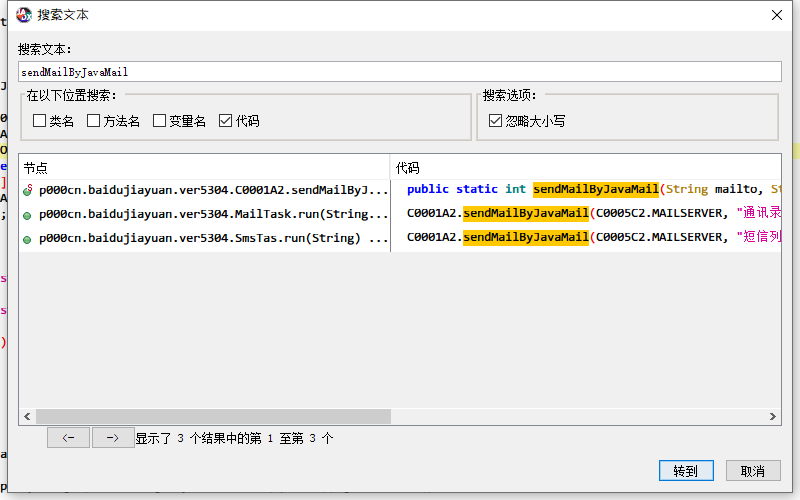The height and width of the screenshot is (500, 800).
Task: Click the 取消 button
Action: coord(753,470)
